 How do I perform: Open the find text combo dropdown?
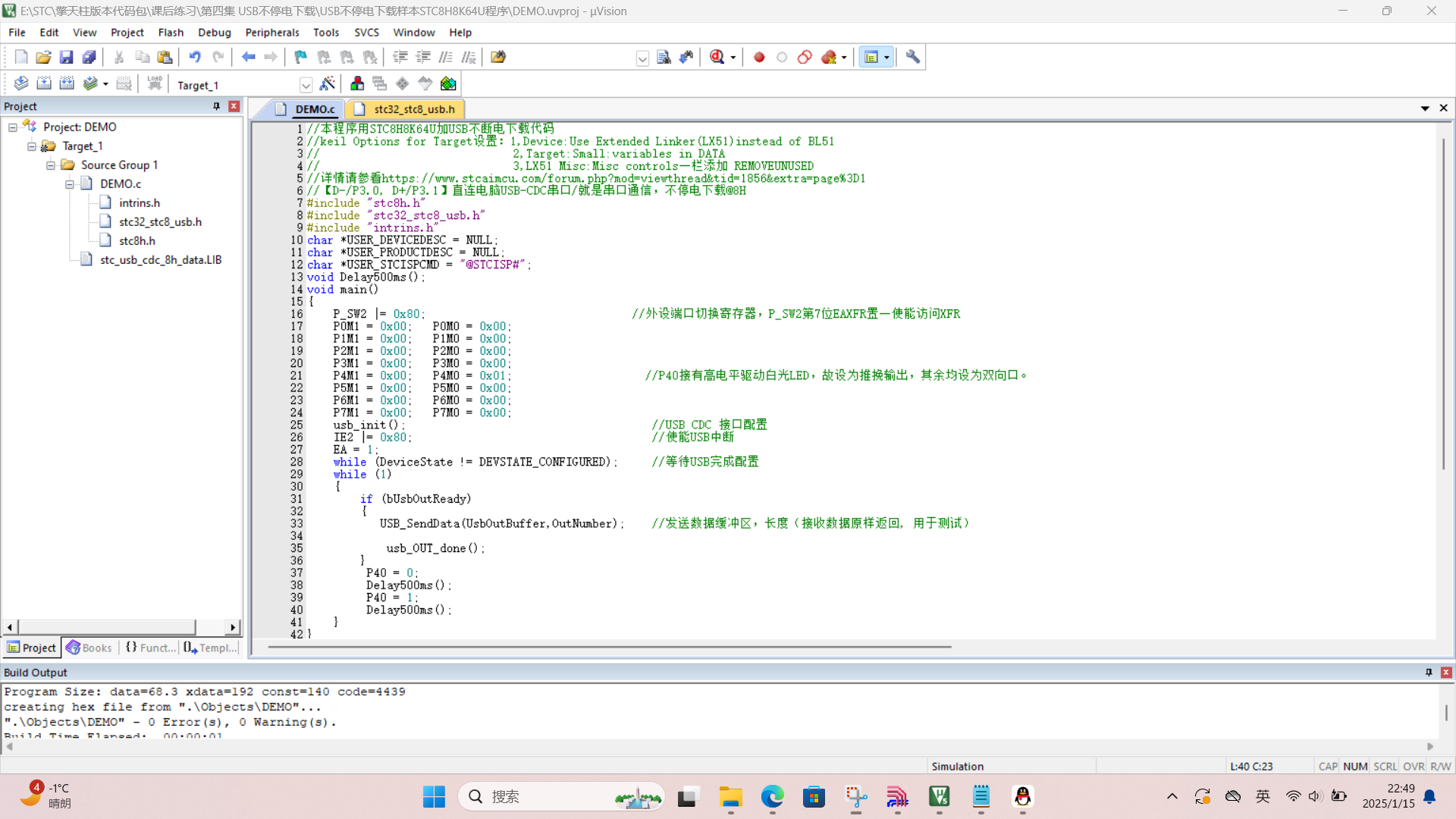point(642,58)
